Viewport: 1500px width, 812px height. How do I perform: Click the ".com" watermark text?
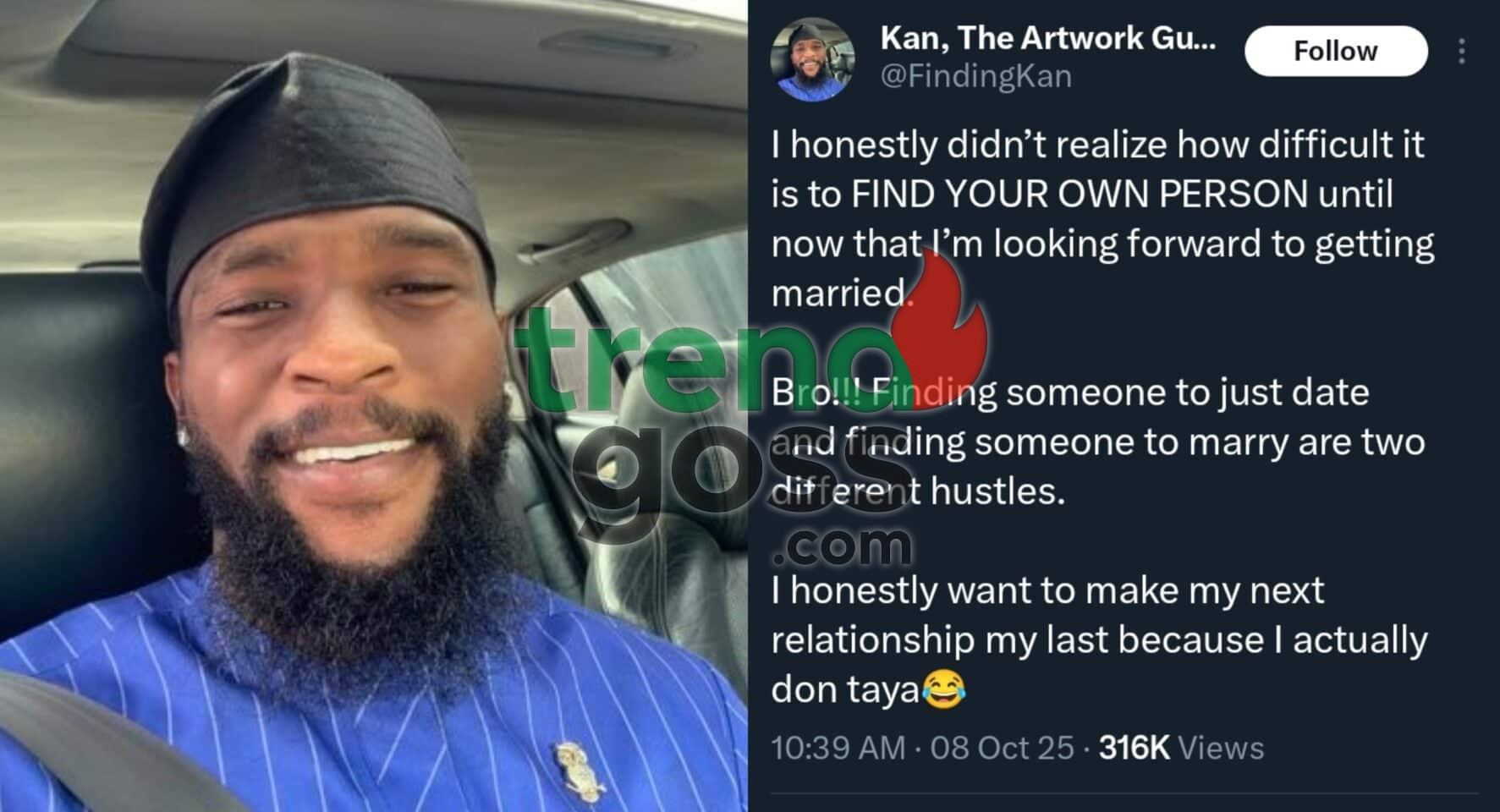click(842, 546)
